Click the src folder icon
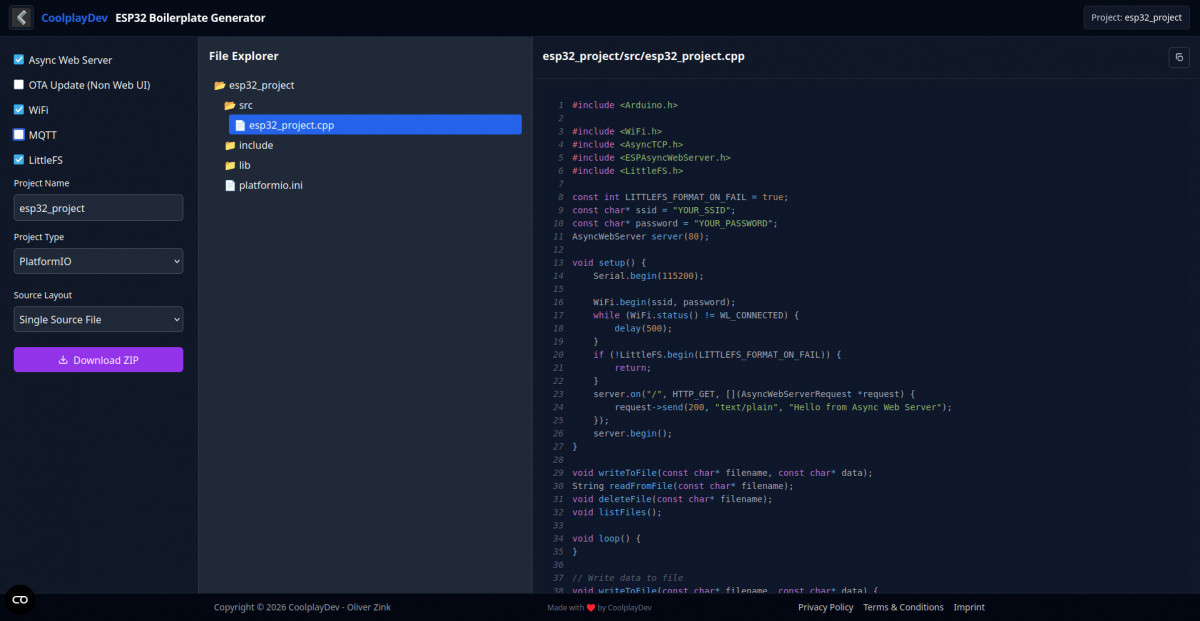Viewport: 1200px width, 621px height. 230,105
